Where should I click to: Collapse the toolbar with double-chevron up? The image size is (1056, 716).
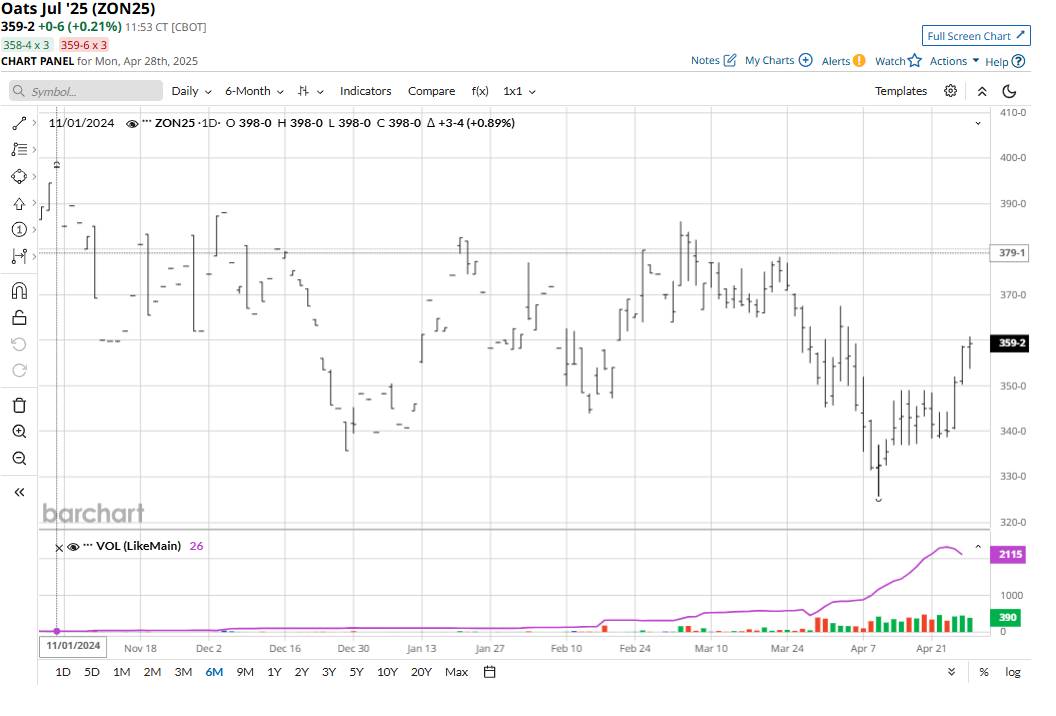[982, 92]
